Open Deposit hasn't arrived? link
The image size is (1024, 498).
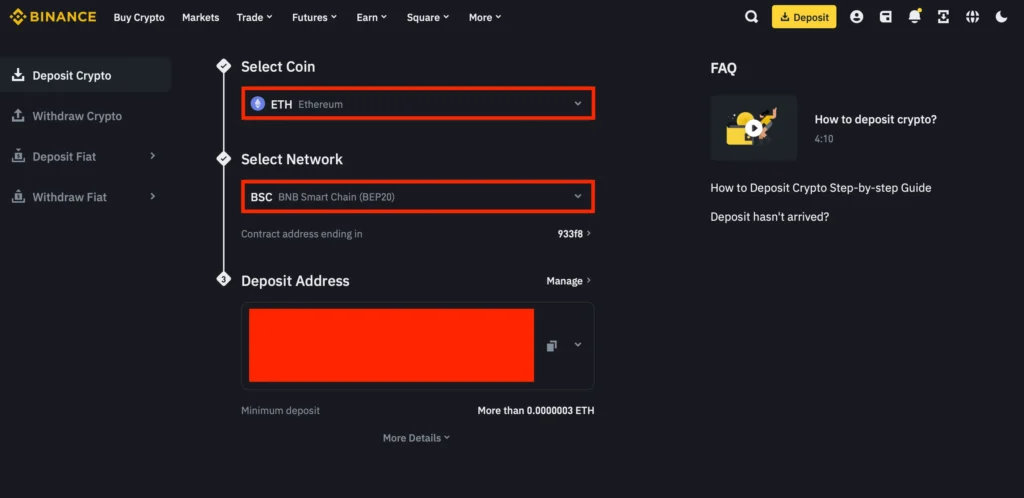pos(770,217)
